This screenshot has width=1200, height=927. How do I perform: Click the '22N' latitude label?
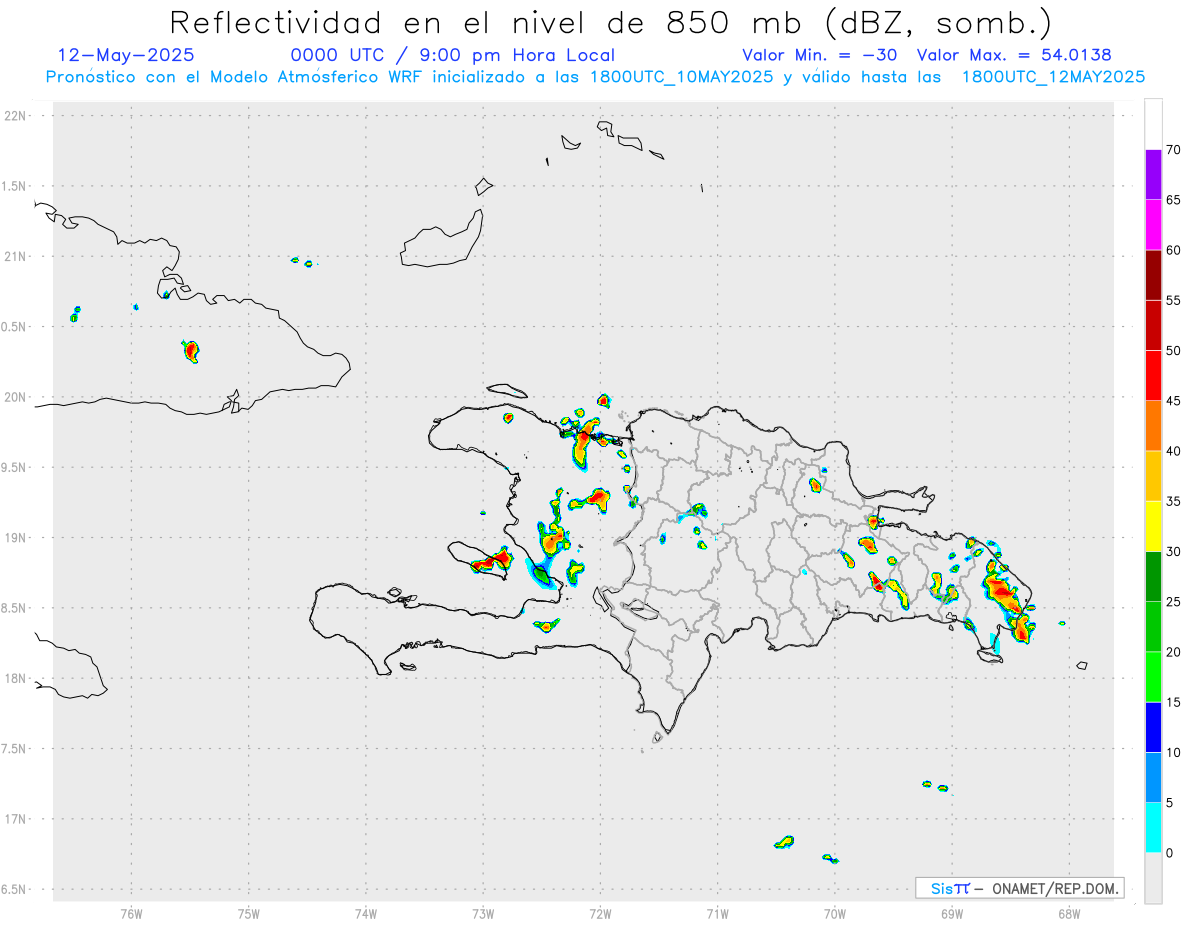pos(17,116)
